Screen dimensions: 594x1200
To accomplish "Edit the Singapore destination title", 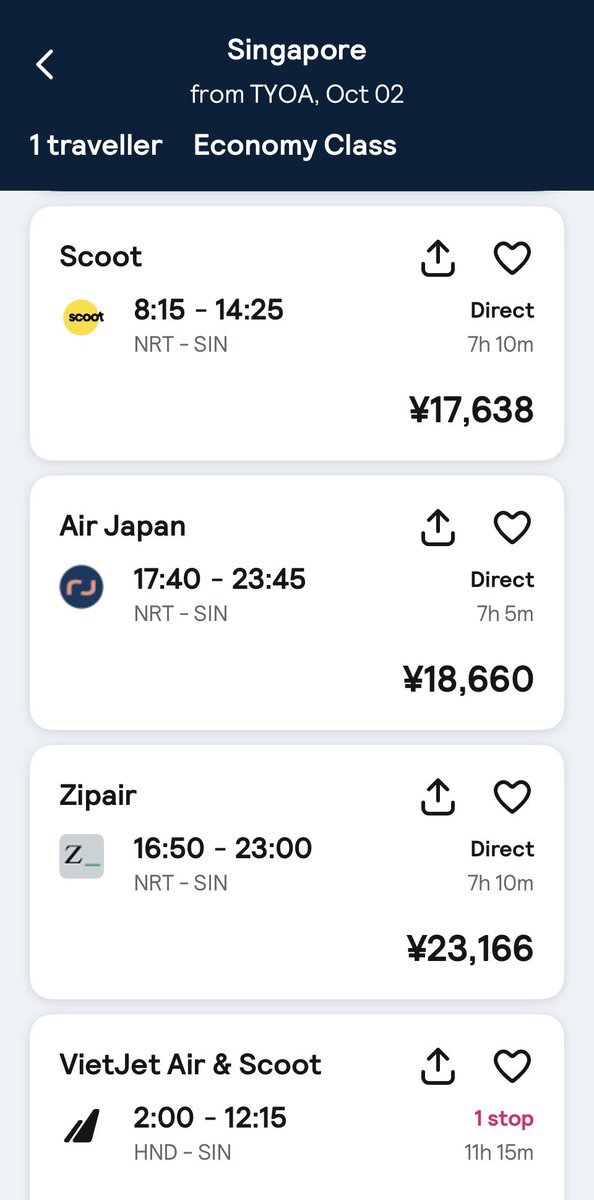I will tap(297, 50).
